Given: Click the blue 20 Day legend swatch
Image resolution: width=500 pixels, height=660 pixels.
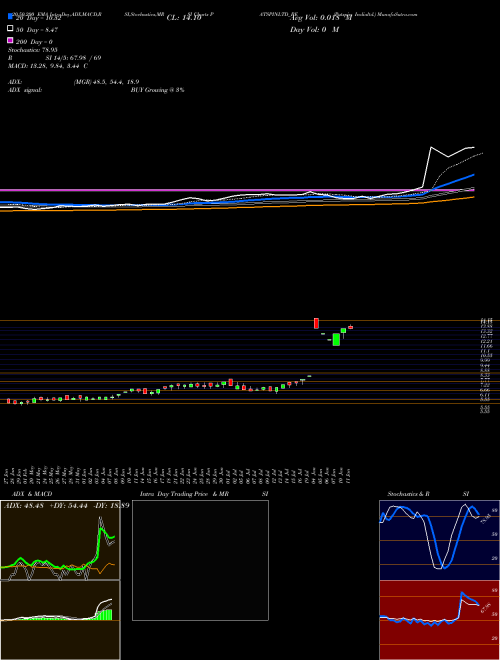Looking at the screenshot, I should click(10, 17).
